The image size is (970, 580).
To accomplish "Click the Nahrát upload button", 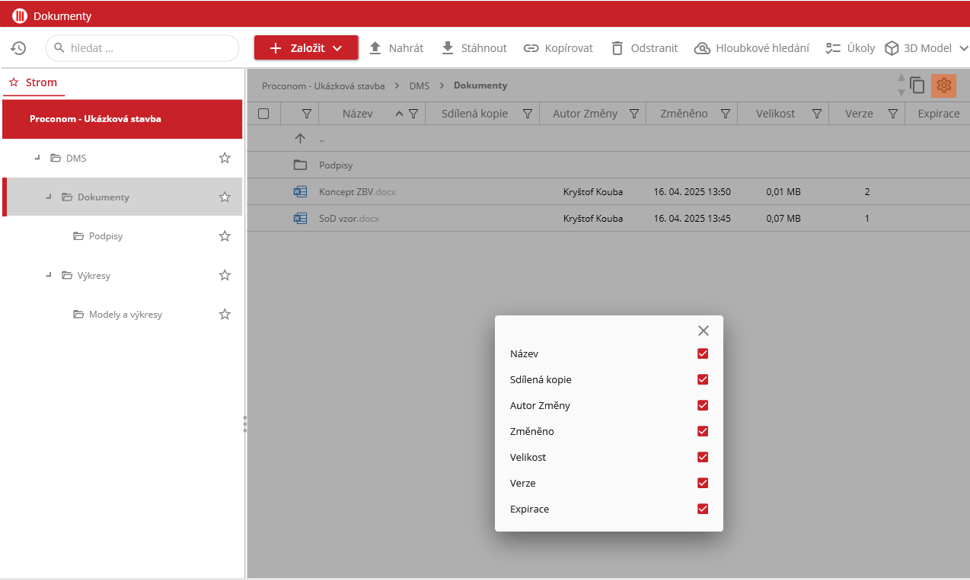I will point(396,48).
